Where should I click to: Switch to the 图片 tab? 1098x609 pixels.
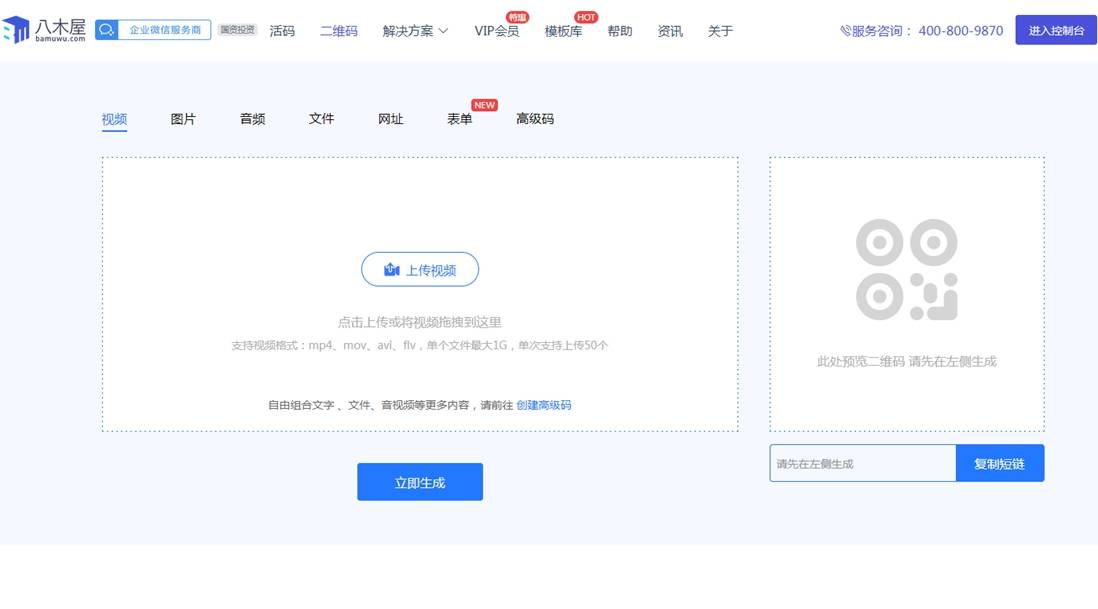click(x=183, y=119)
